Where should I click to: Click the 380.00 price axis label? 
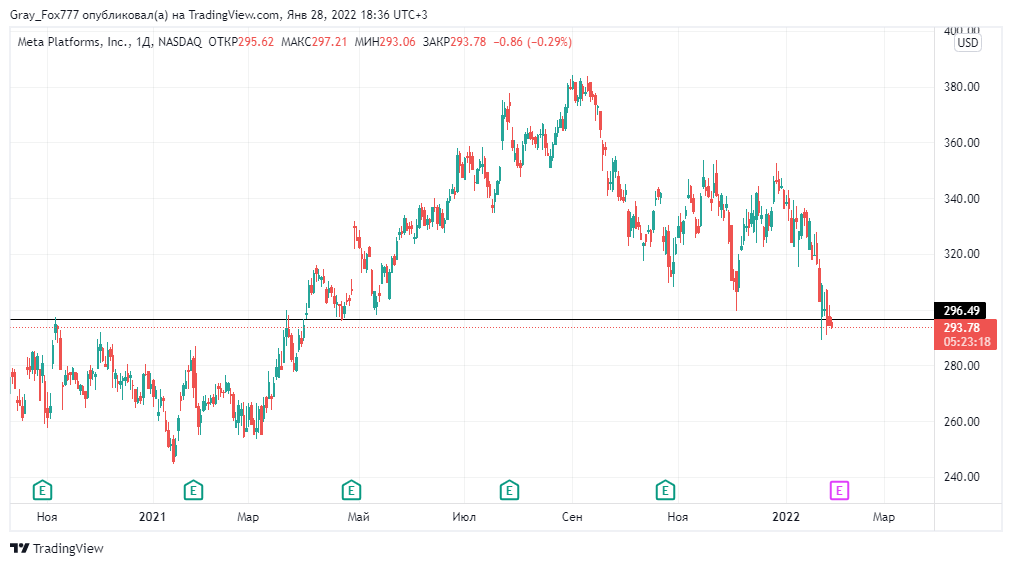coord(962,86)
